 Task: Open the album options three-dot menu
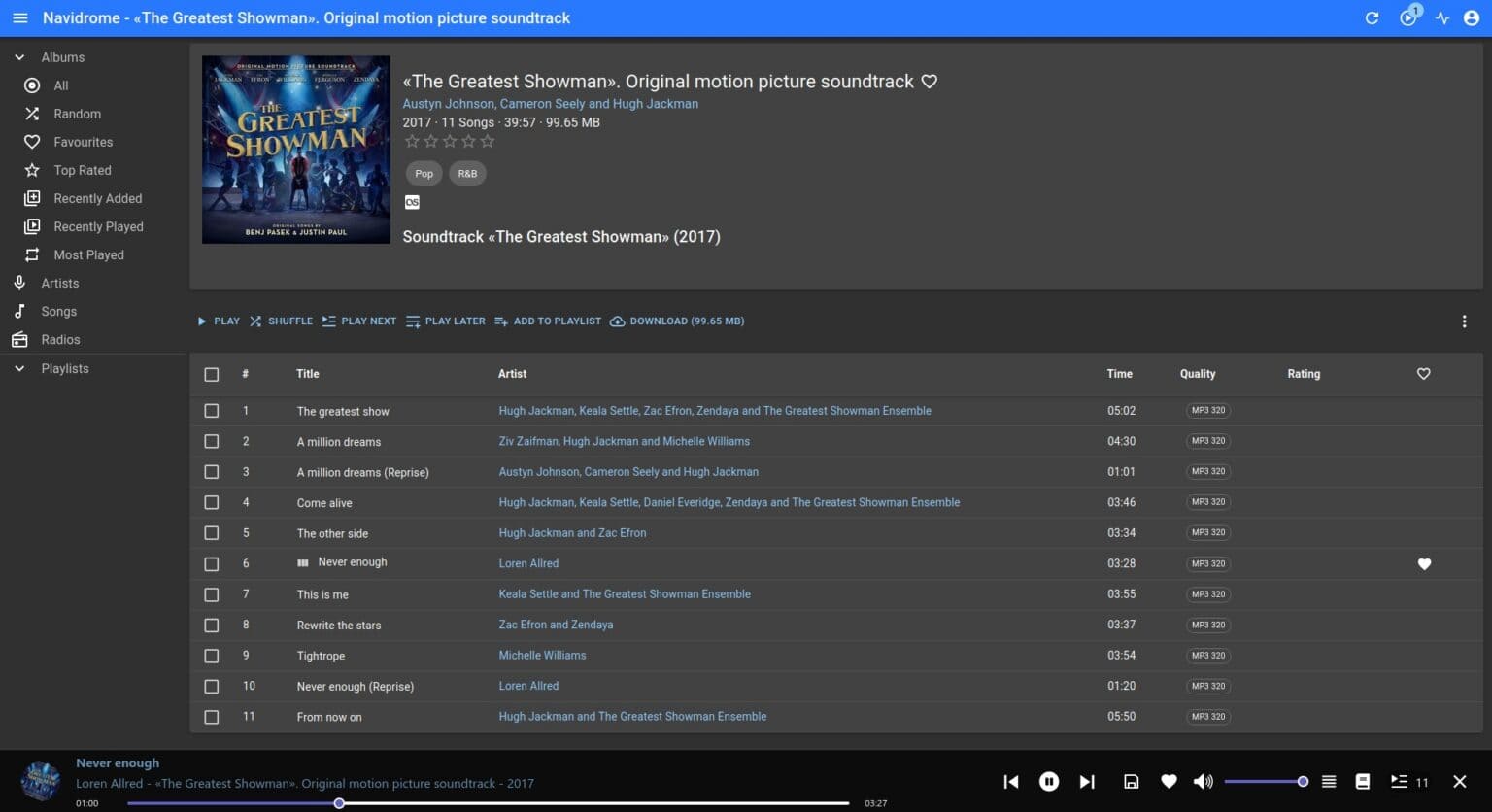1465,321
